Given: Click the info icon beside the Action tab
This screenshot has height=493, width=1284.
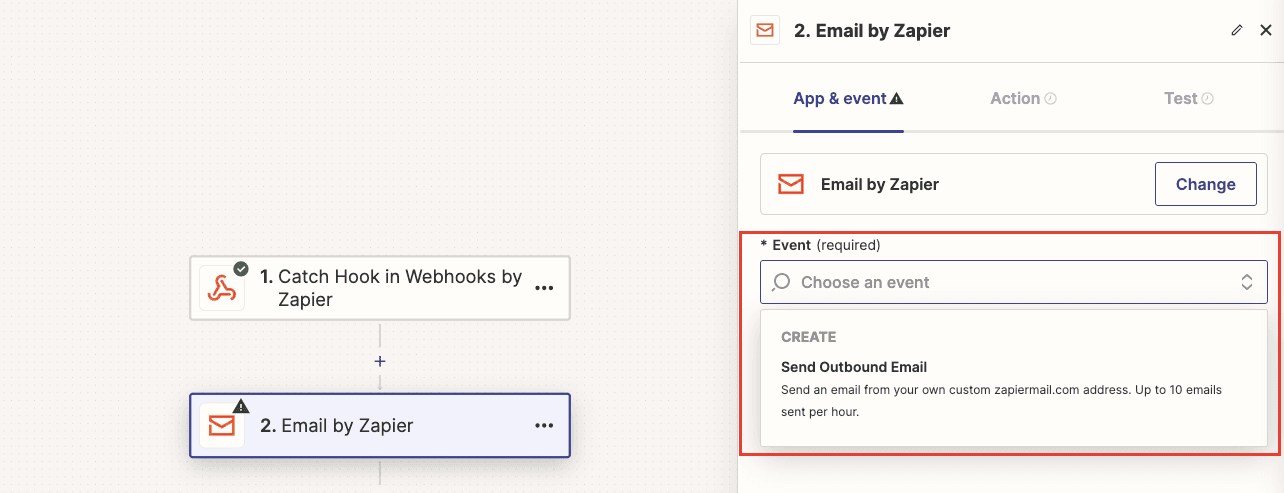Looking at the screenshot, I should click(1051, 99).
